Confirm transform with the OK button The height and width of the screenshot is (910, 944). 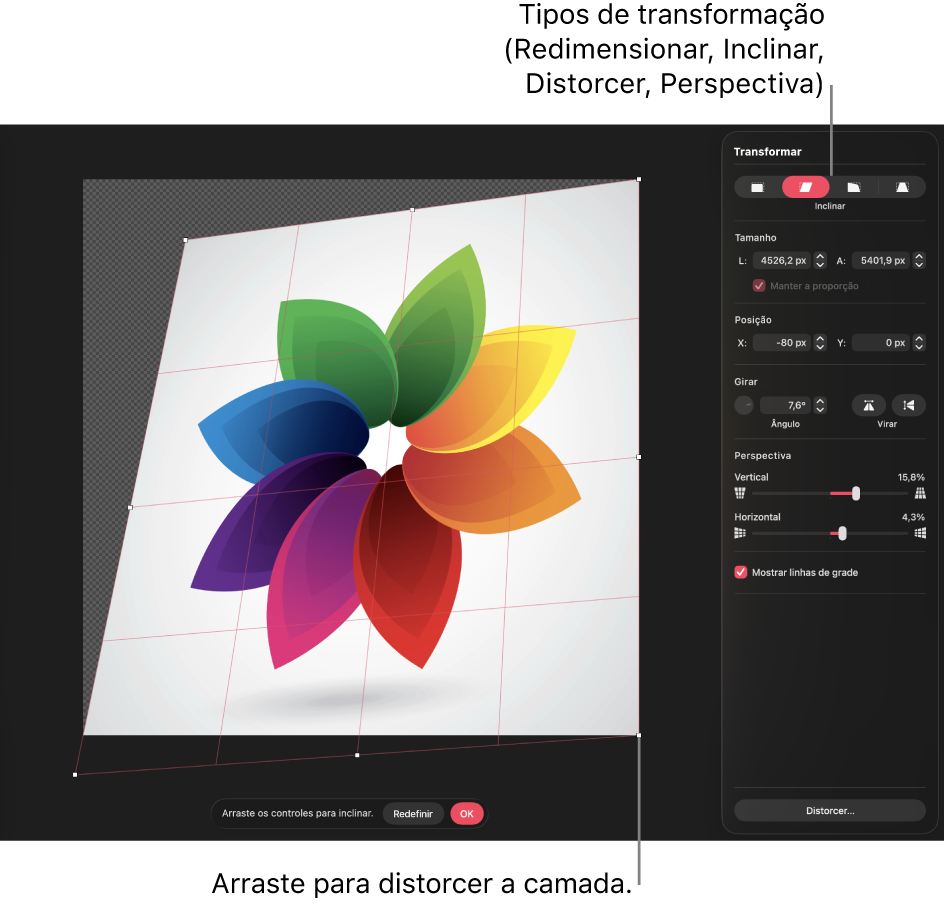click(x=467, y=814)
